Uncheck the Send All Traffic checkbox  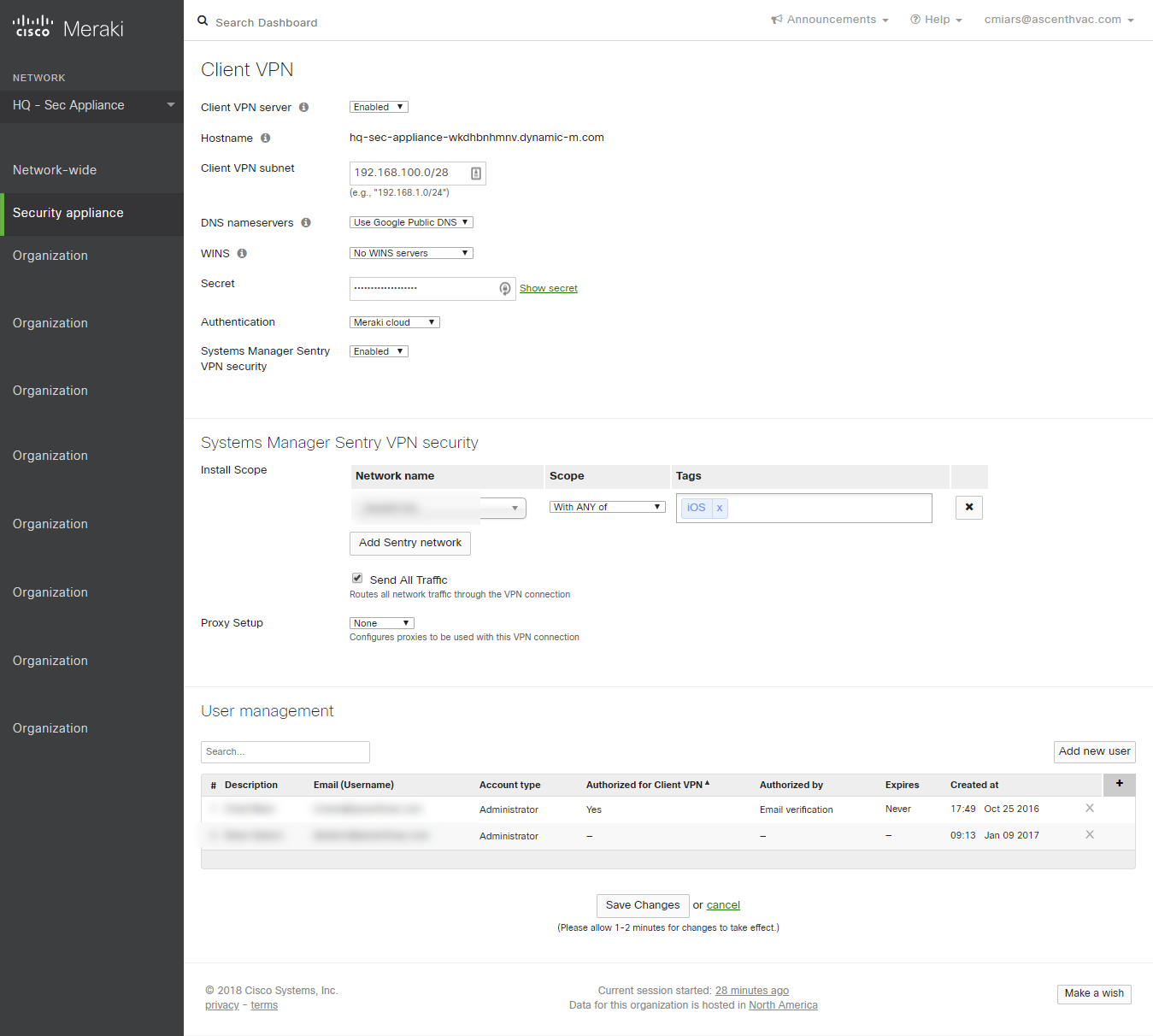(357, 579)
